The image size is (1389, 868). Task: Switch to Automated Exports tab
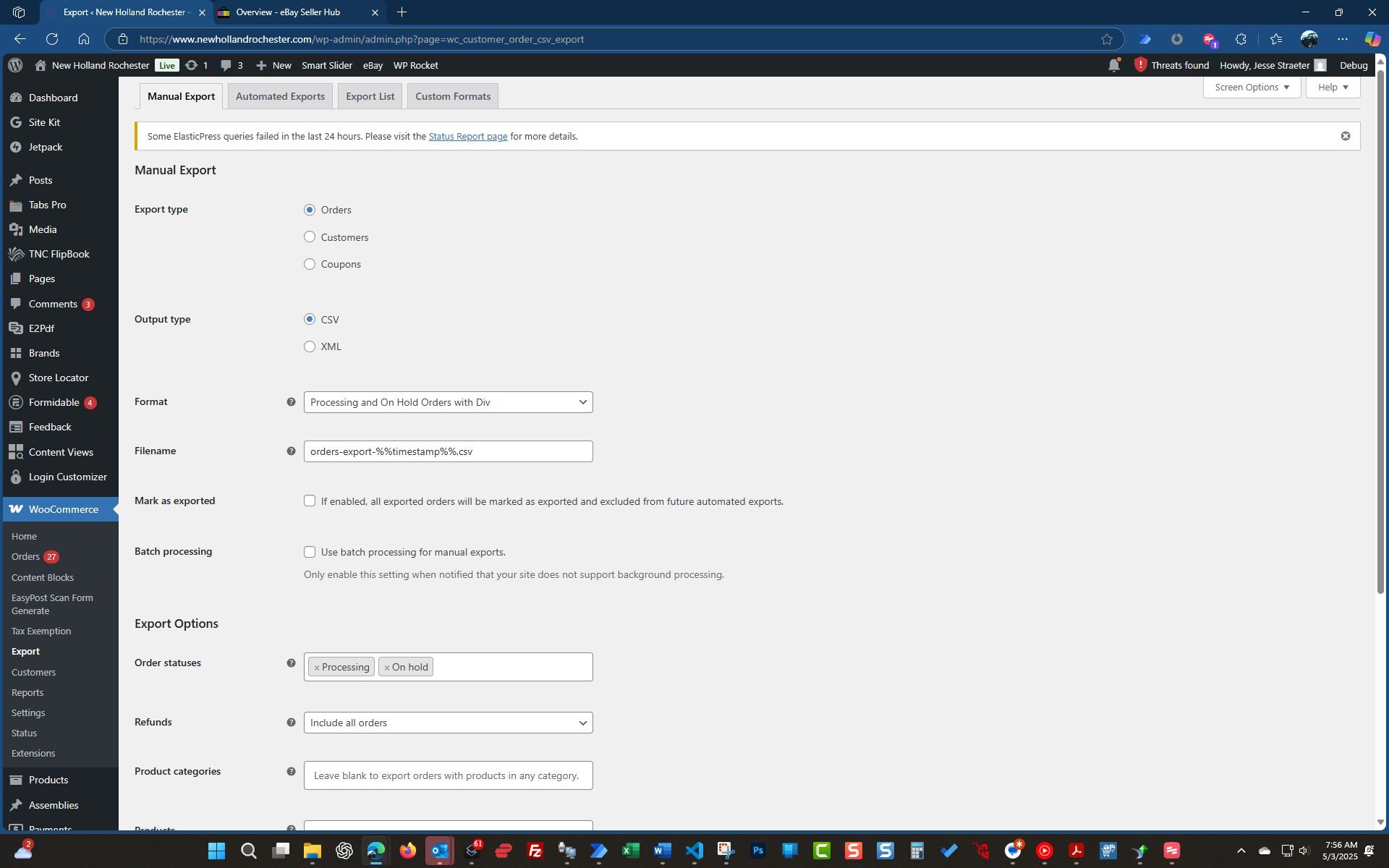tap(280, 96)
